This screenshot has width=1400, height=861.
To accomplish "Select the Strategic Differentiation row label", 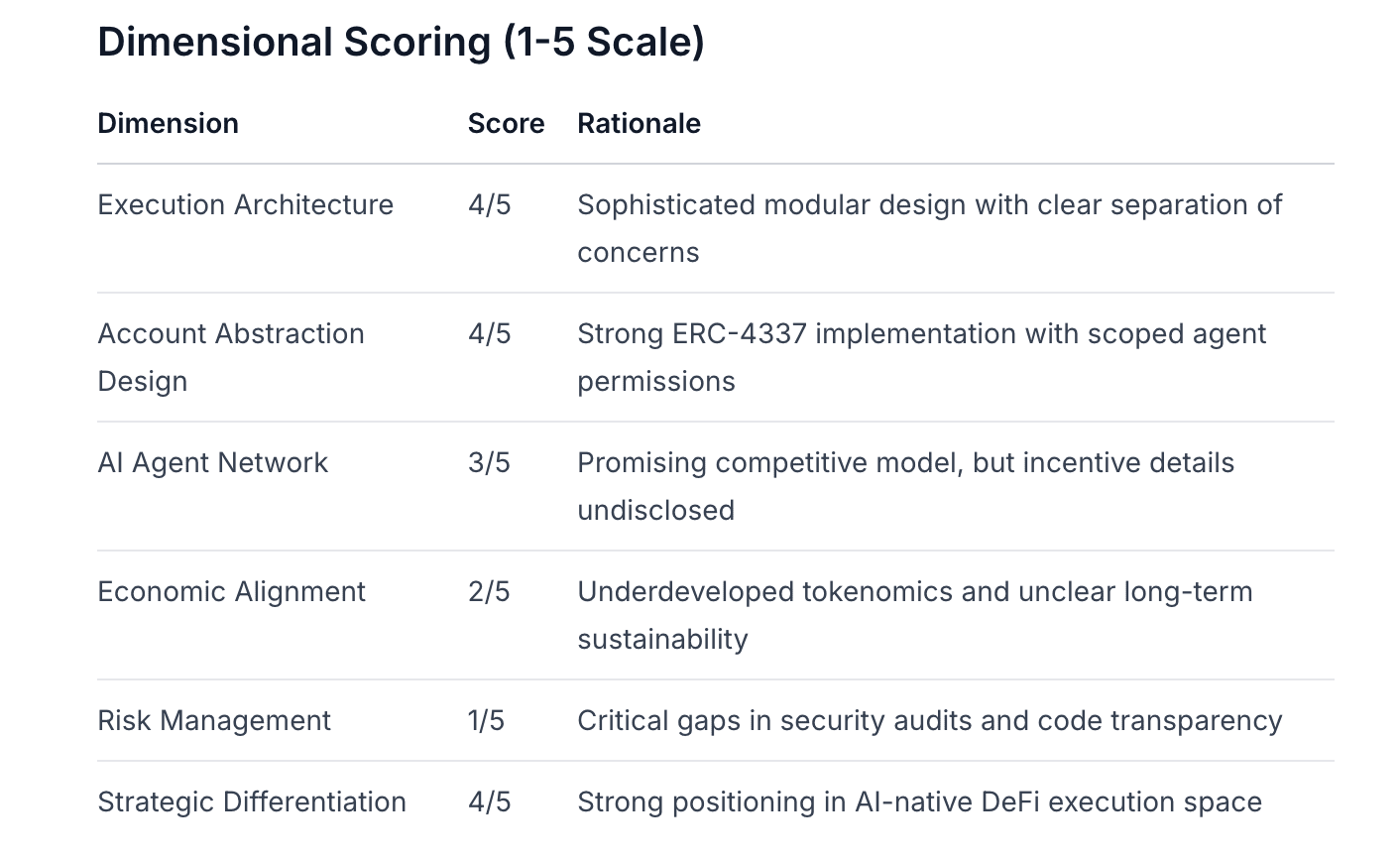I will point(252,802).
